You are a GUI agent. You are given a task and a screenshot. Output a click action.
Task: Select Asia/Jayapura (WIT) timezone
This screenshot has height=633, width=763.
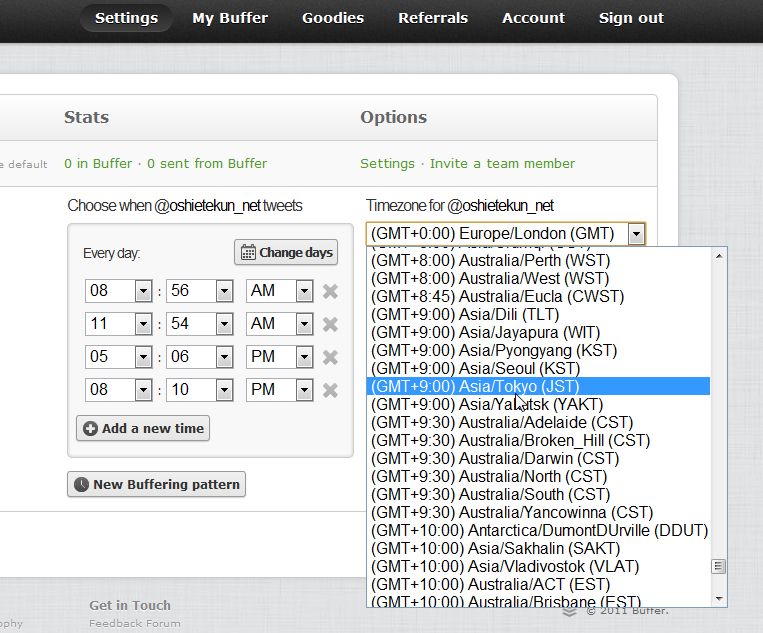(x=538, y=332)
